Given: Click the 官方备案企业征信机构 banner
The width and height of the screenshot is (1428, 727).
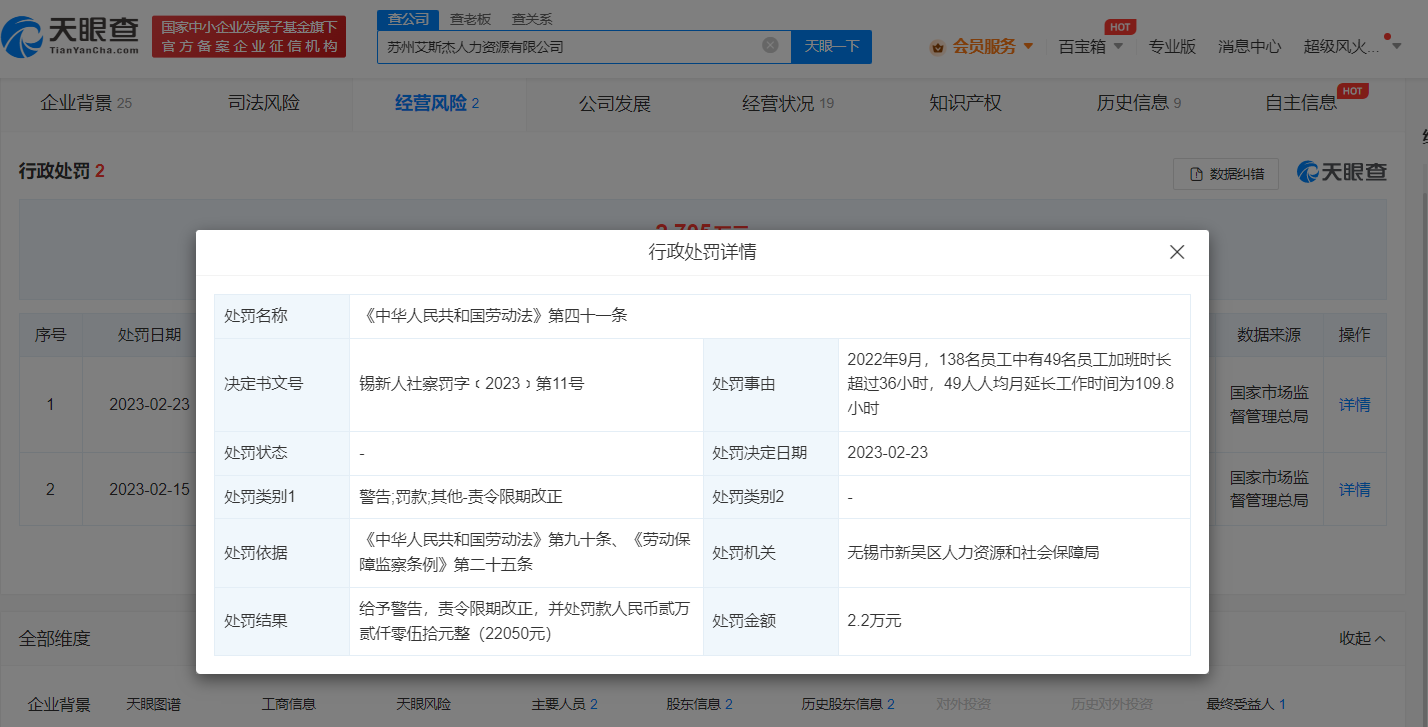Looking at the screenshot, I should click(x=249, y=37).
